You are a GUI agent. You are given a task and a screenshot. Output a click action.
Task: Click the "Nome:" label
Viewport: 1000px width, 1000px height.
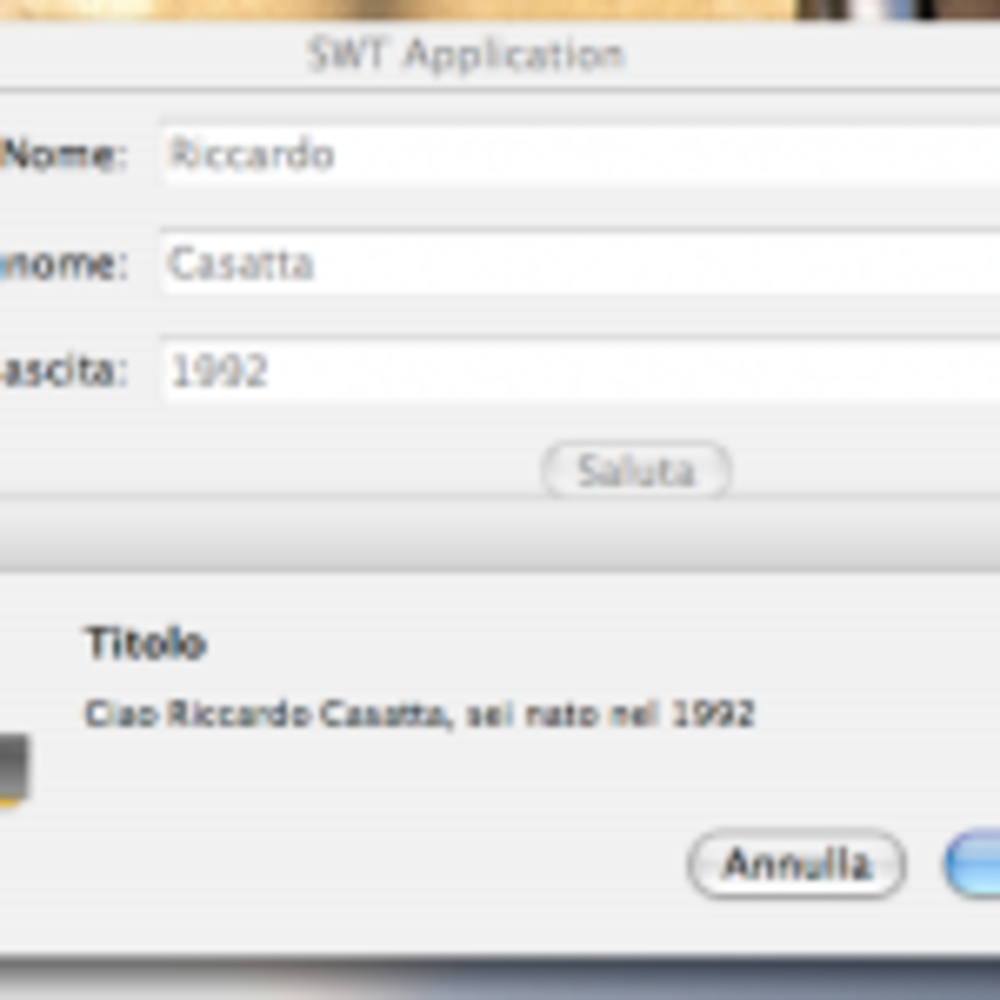point(64,154)
